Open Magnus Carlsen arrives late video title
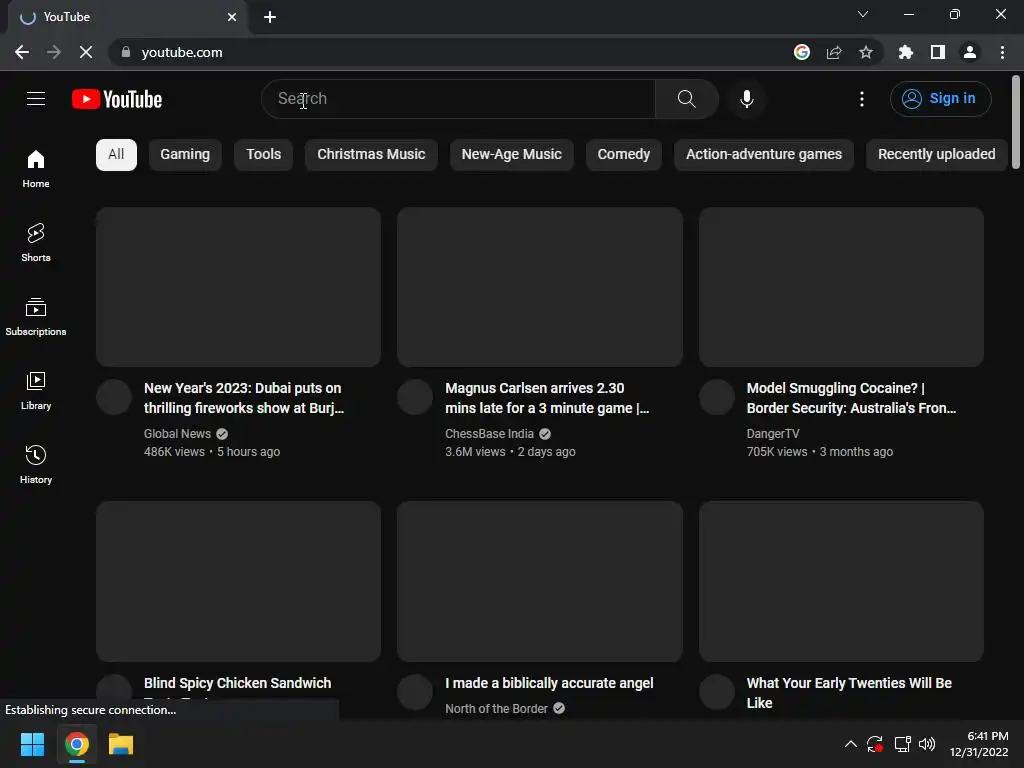 click(547, 398)
